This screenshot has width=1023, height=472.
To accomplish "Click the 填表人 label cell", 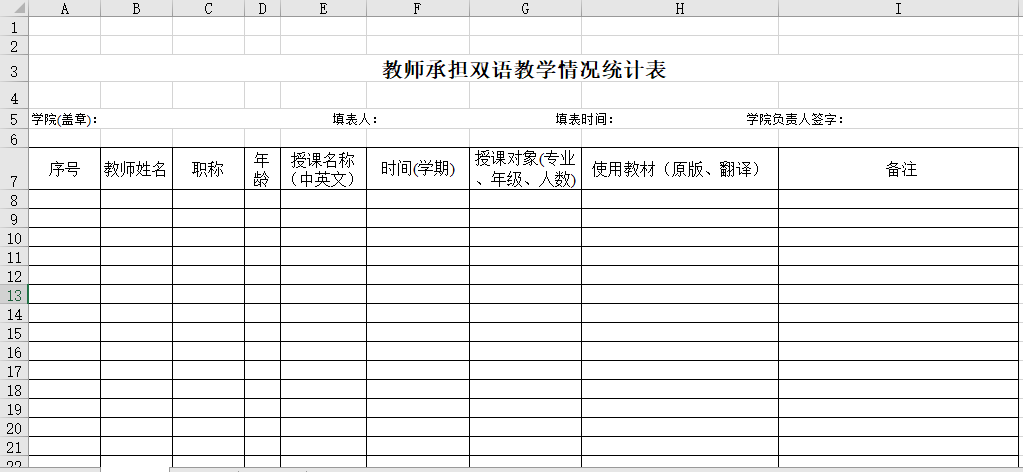I will (x=354, y=119).
